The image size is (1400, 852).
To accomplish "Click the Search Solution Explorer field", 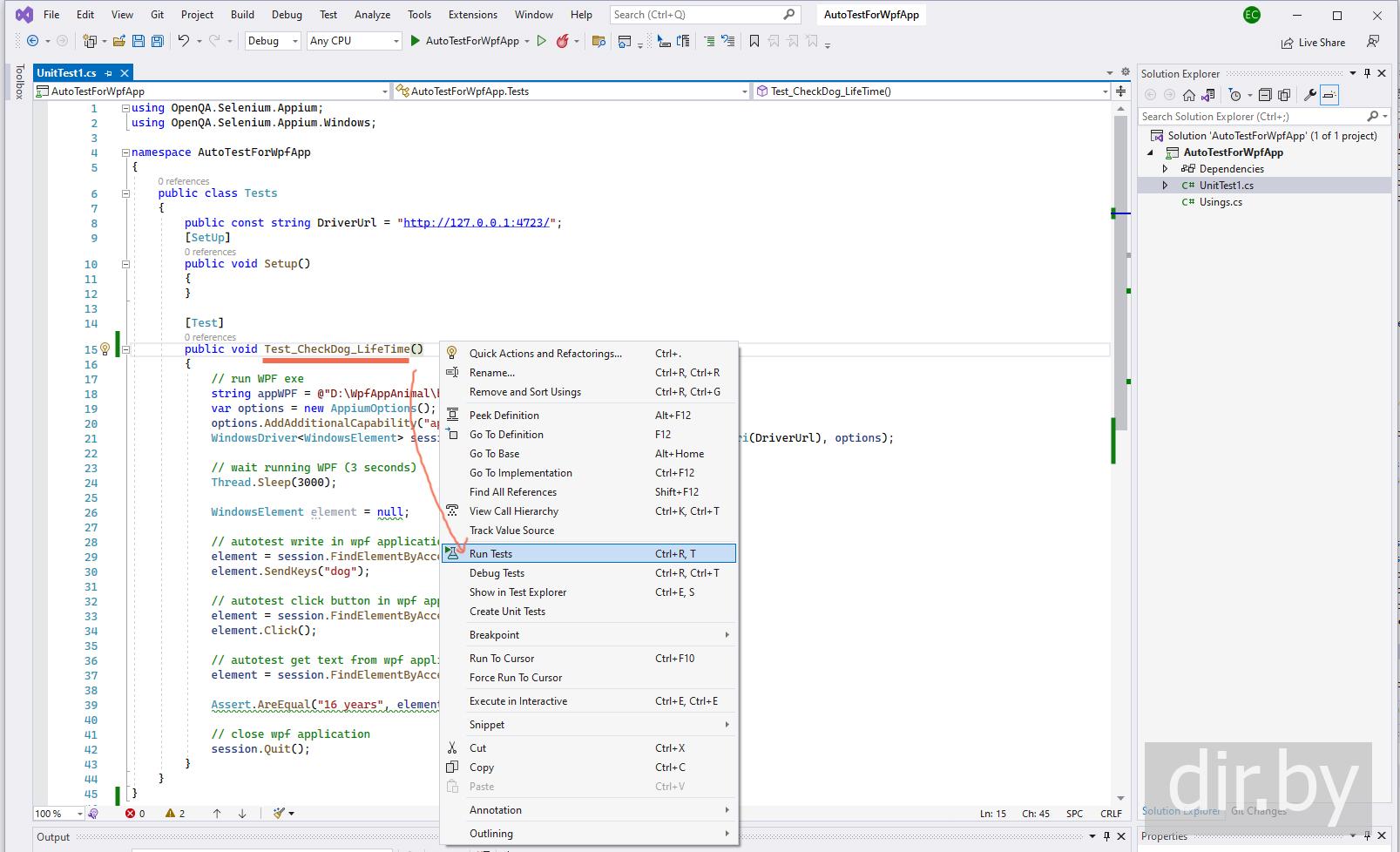I will pos(1251,116).
